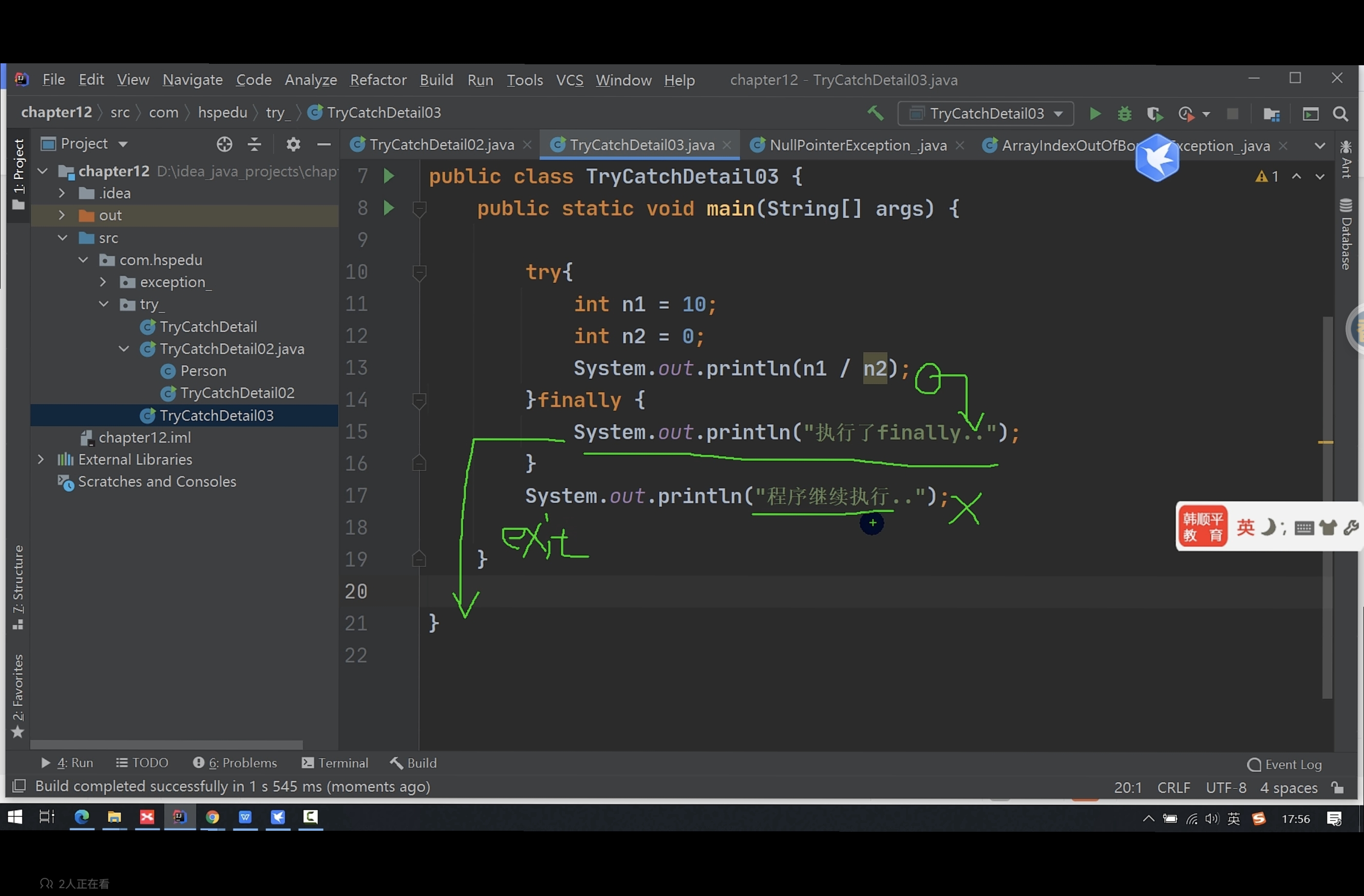The height and width of the screenshot is (896, 1364).
Task: Open Search Everywhere magnifier icon
Action: 1340,113
